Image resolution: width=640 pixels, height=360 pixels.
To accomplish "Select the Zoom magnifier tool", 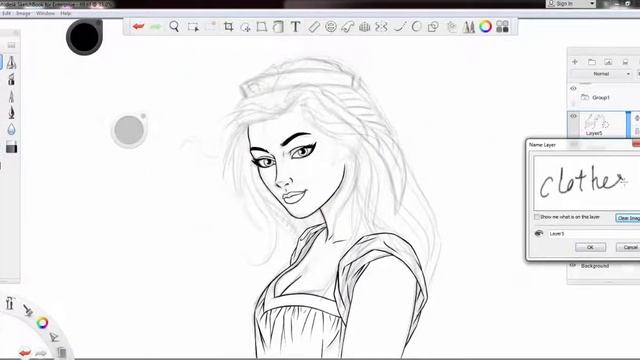I will click(x=174, y=27).
